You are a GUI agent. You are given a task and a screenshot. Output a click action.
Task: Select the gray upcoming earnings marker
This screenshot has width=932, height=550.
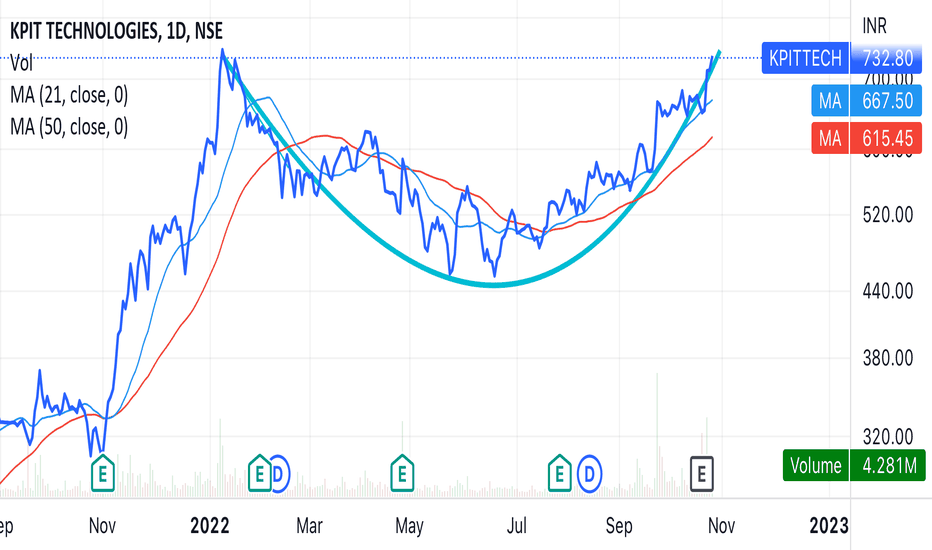click(x=701, y=474)
